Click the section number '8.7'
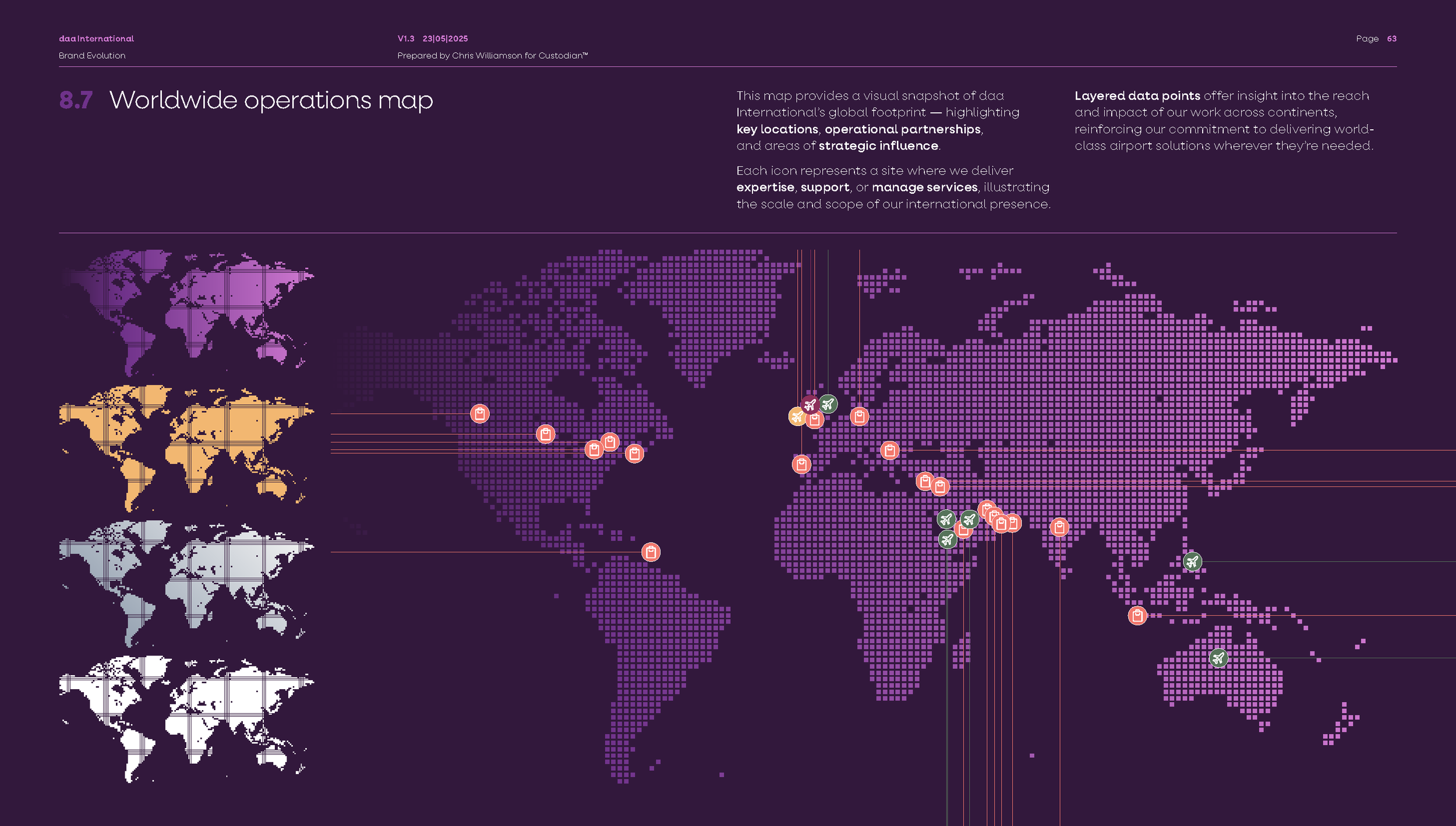1456x826 pixels. pyautogui.click(x=76, y=100)
